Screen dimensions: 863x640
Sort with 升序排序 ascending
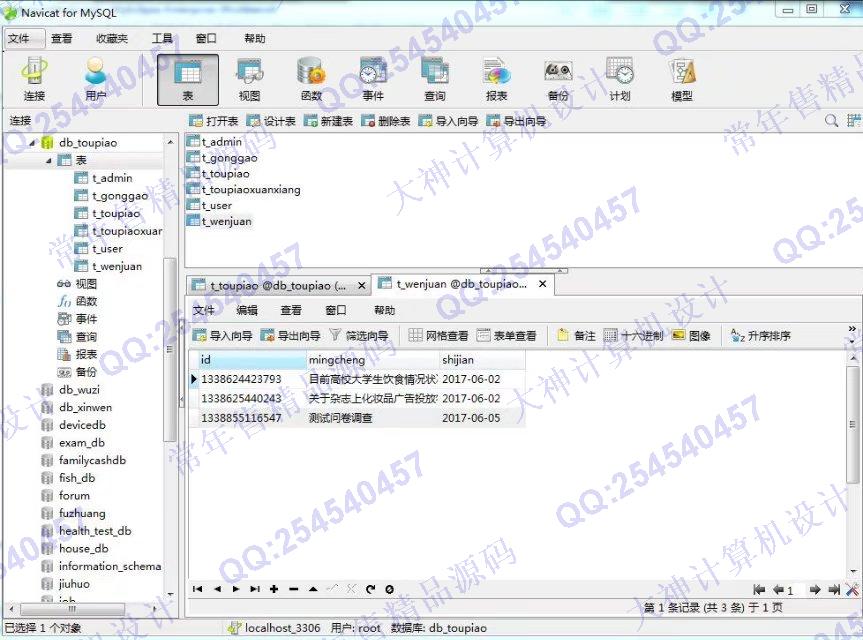pos(761,335)
